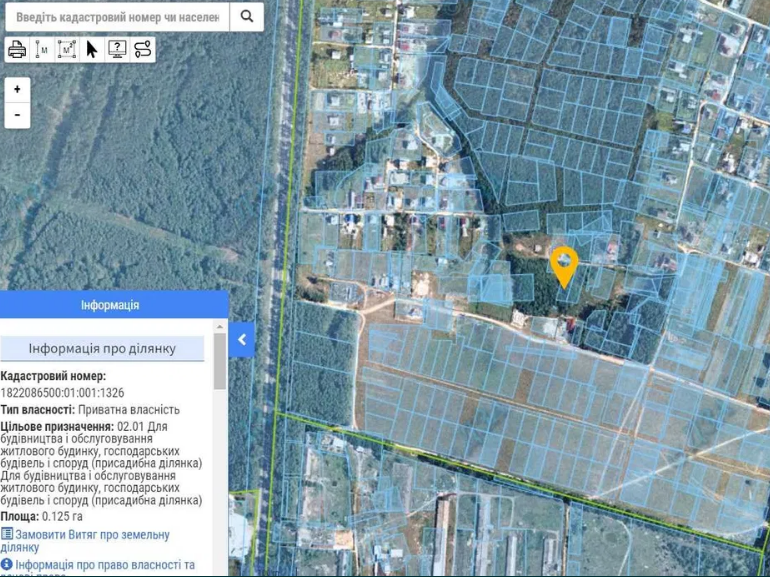
Task: Select the area measurement tool
Action: tap(67, 49)
